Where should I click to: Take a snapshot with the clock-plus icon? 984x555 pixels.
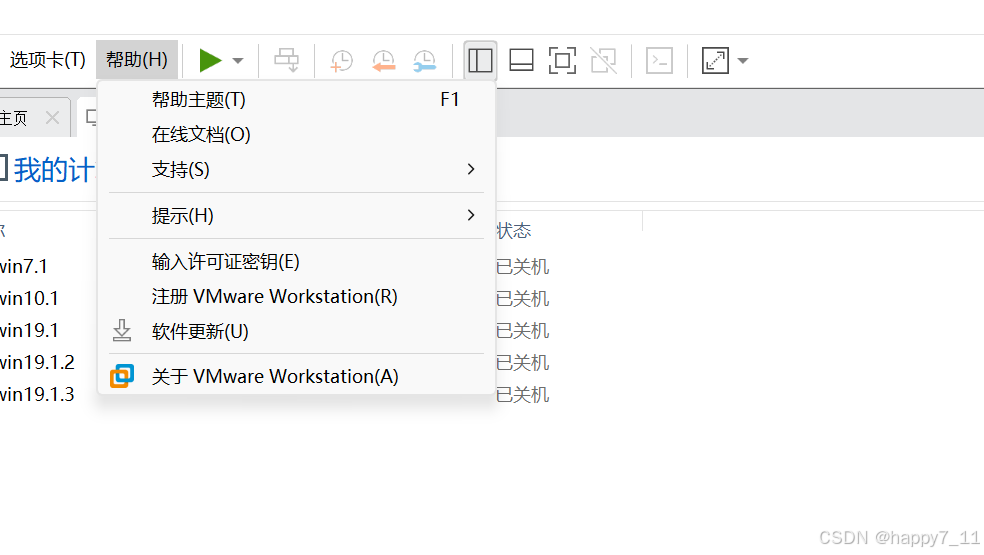[x=341, y=61]
